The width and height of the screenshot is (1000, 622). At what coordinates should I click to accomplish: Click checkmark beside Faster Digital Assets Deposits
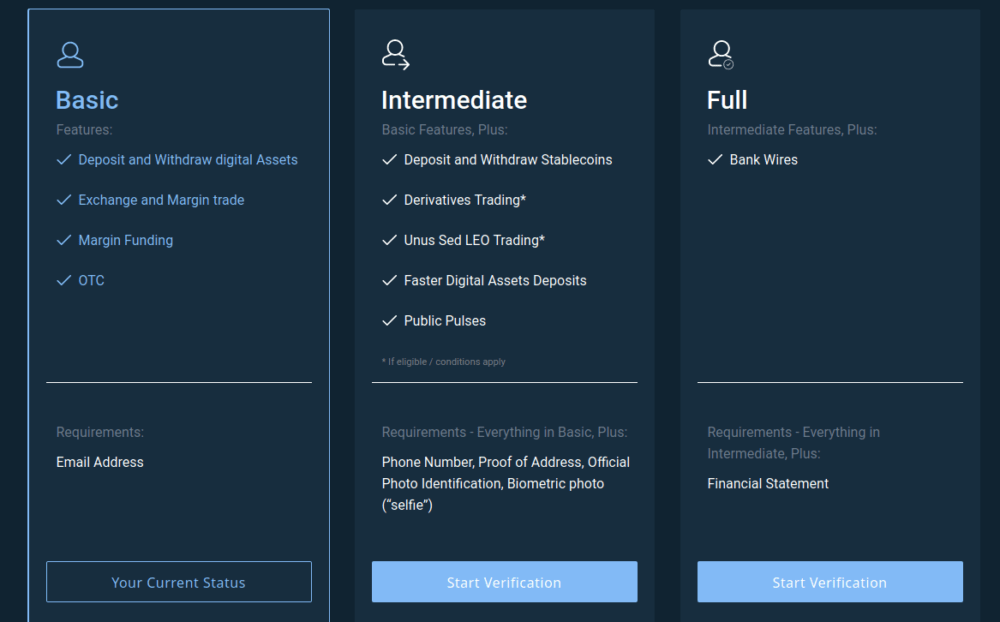(x=390, y=281)
